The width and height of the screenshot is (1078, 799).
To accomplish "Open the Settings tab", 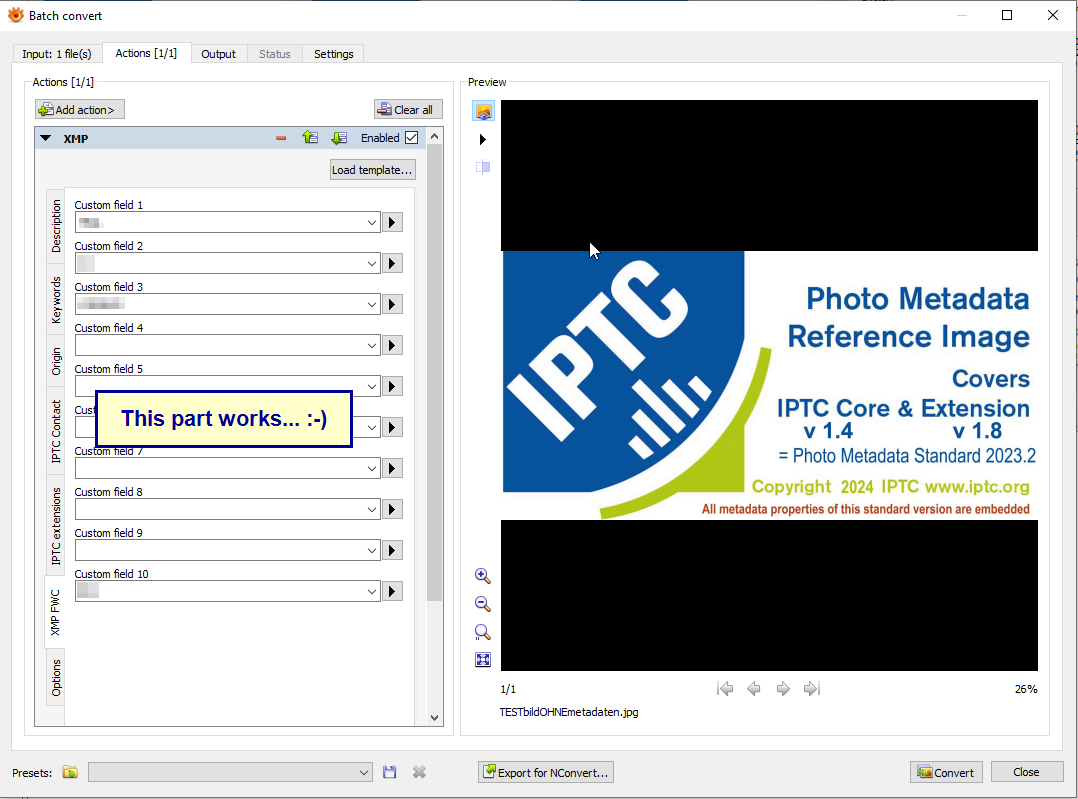I will click(333, 54).
